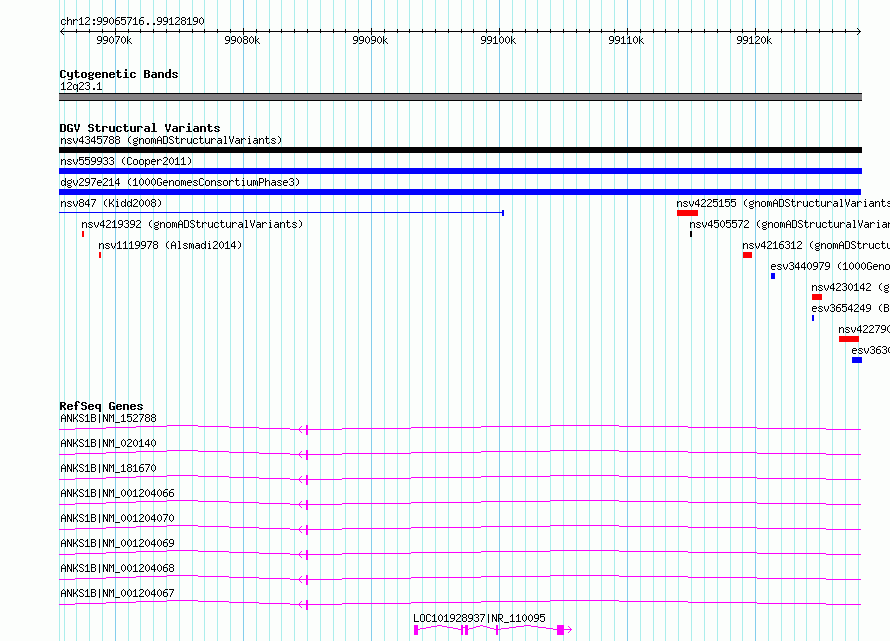Image resolution: width=890 pixels, height=641 pixels.
Task: Select the red nsv4230142 variant block
Action: 817,297
